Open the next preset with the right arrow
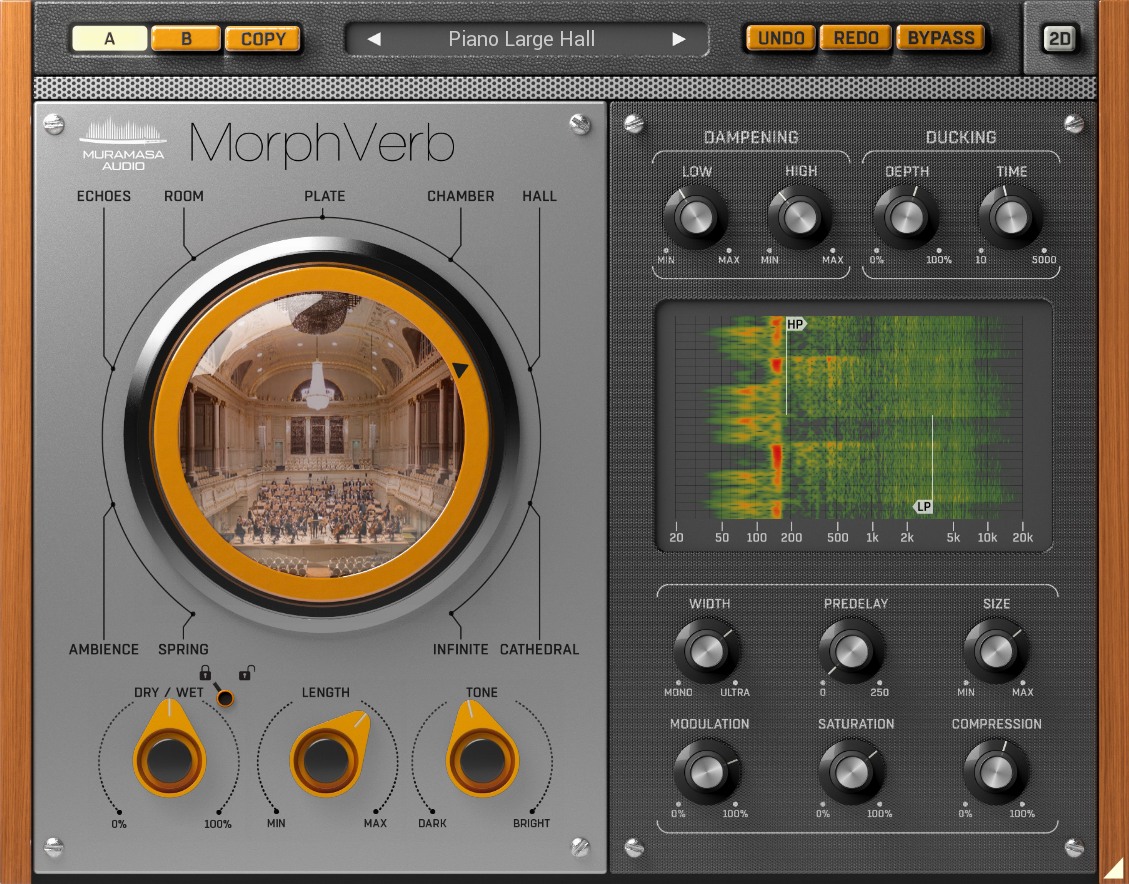Image resolution: width=1129 pixels, height=884 pixels. tap(681, 39)
